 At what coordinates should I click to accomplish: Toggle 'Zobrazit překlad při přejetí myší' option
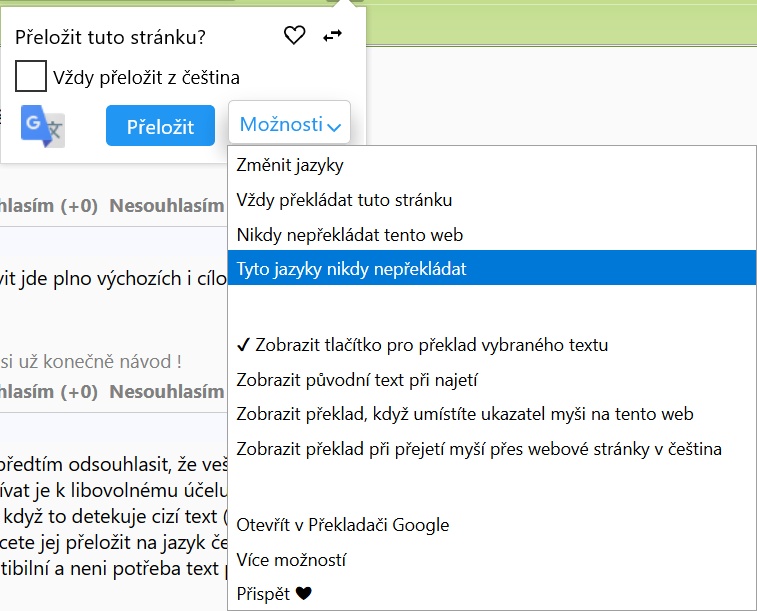click(x=479, y=448)
